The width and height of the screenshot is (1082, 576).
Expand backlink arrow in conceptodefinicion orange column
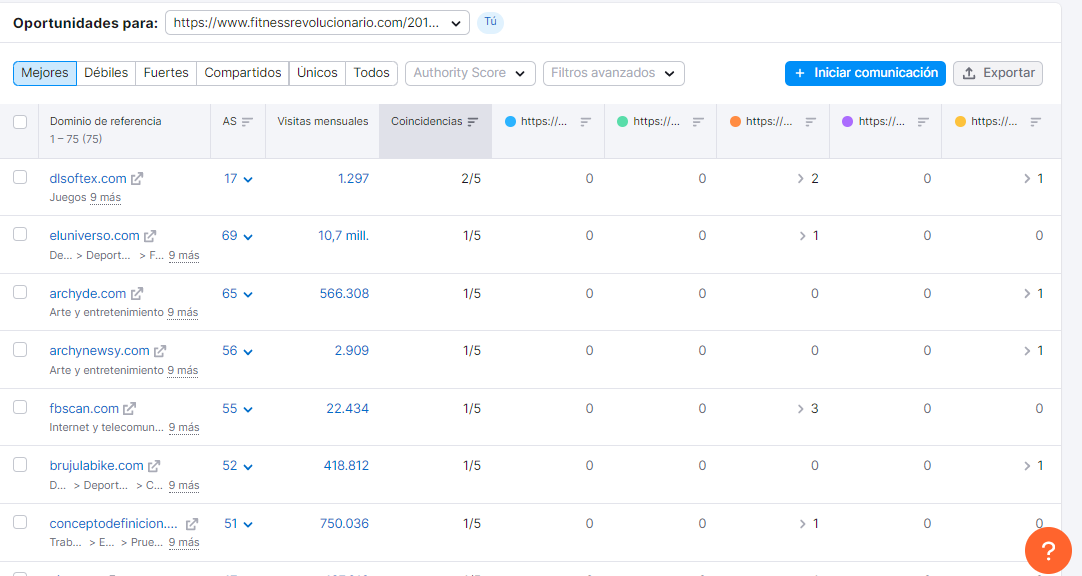[x=802, y=524]
